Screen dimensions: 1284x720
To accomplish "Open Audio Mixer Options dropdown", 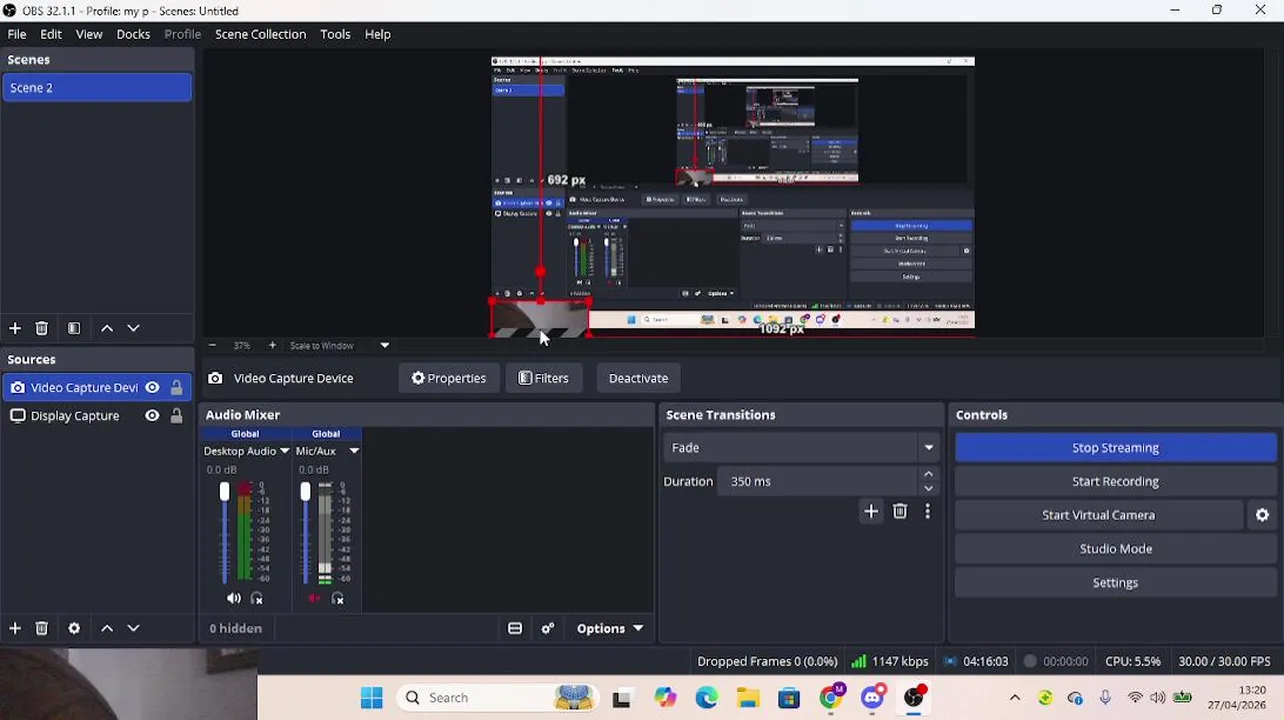I will tap(610, 628).
